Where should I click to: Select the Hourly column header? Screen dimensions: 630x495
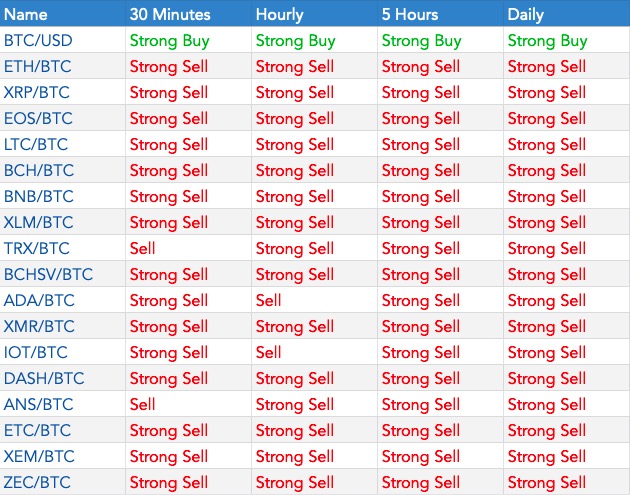tap(280, 15)
